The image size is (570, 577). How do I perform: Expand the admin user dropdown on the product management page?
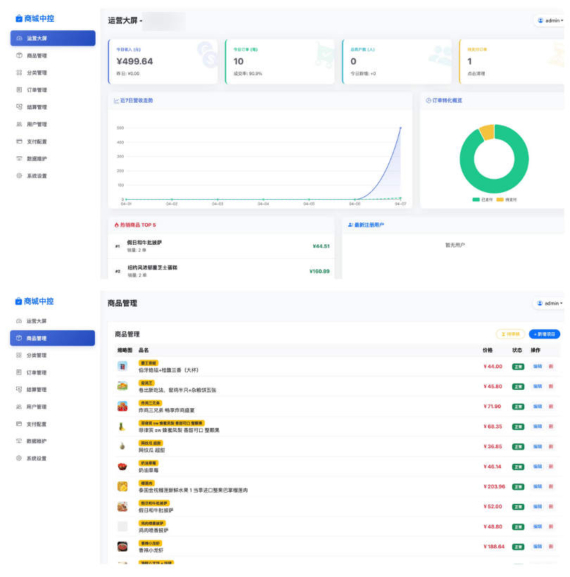click(549, 303)
